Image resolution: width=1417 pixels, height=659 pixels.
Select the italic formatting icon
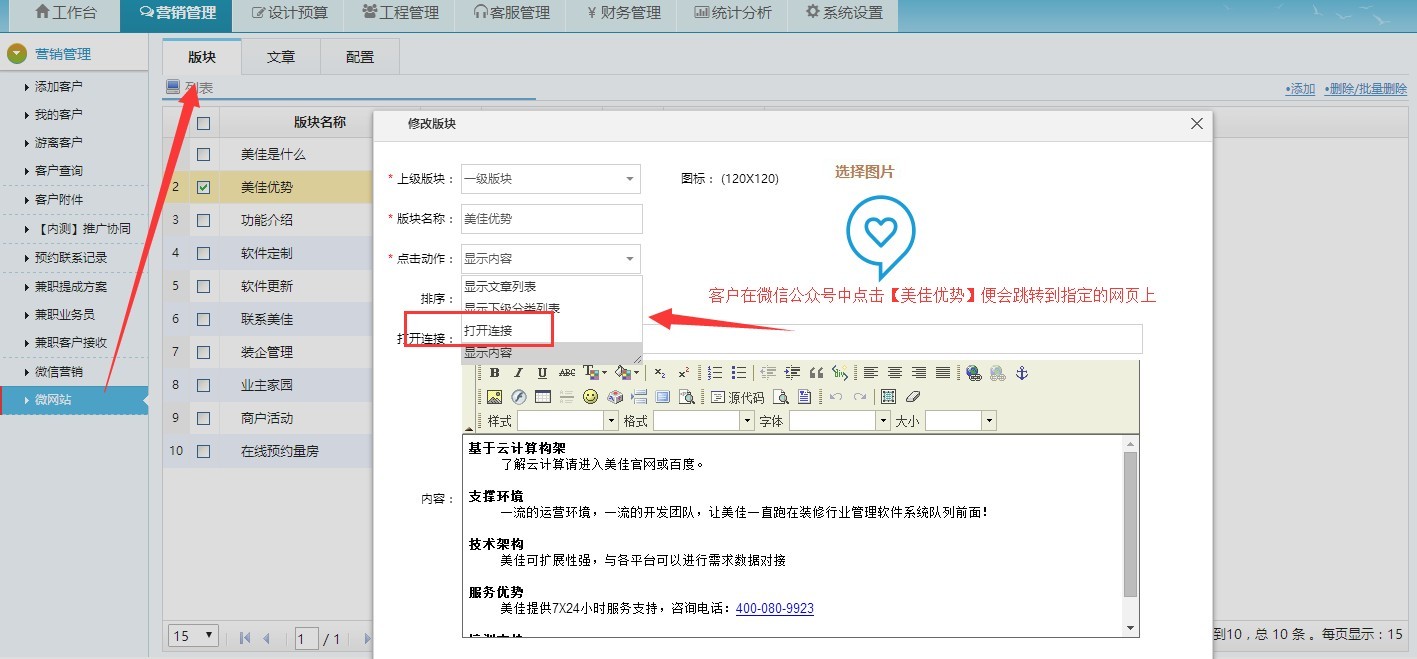tap(520, 373)
